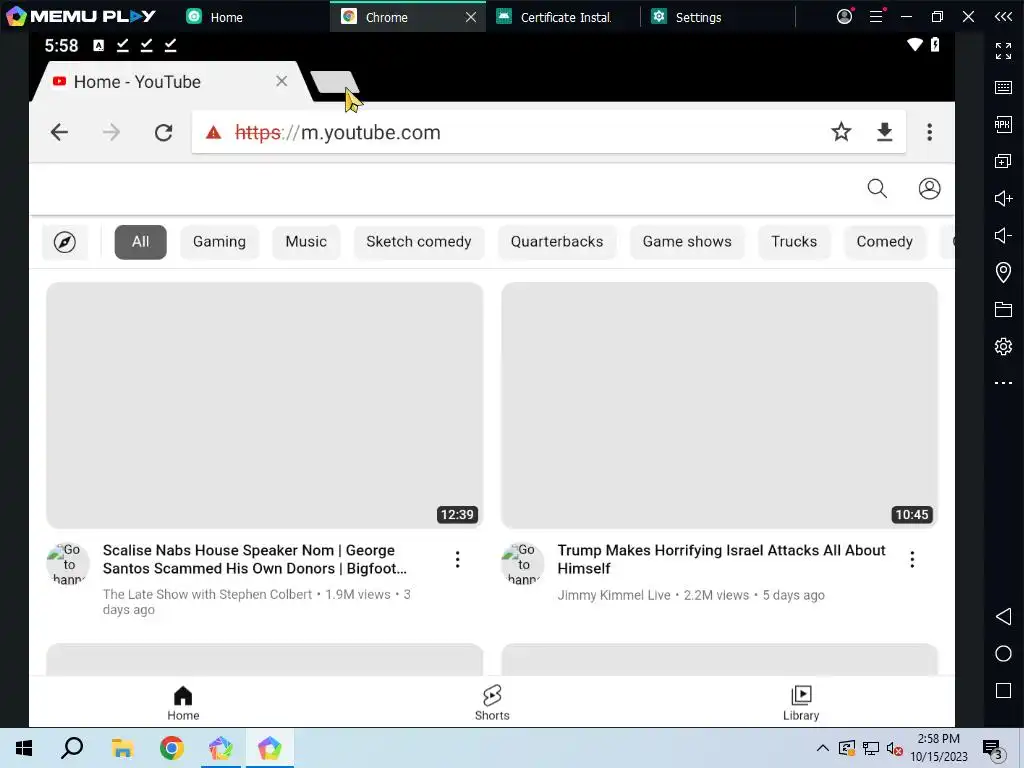The height and width of the screenshot is (768, 1024).
Task: Select the Music filter chip
Action: tap(306, 242)
